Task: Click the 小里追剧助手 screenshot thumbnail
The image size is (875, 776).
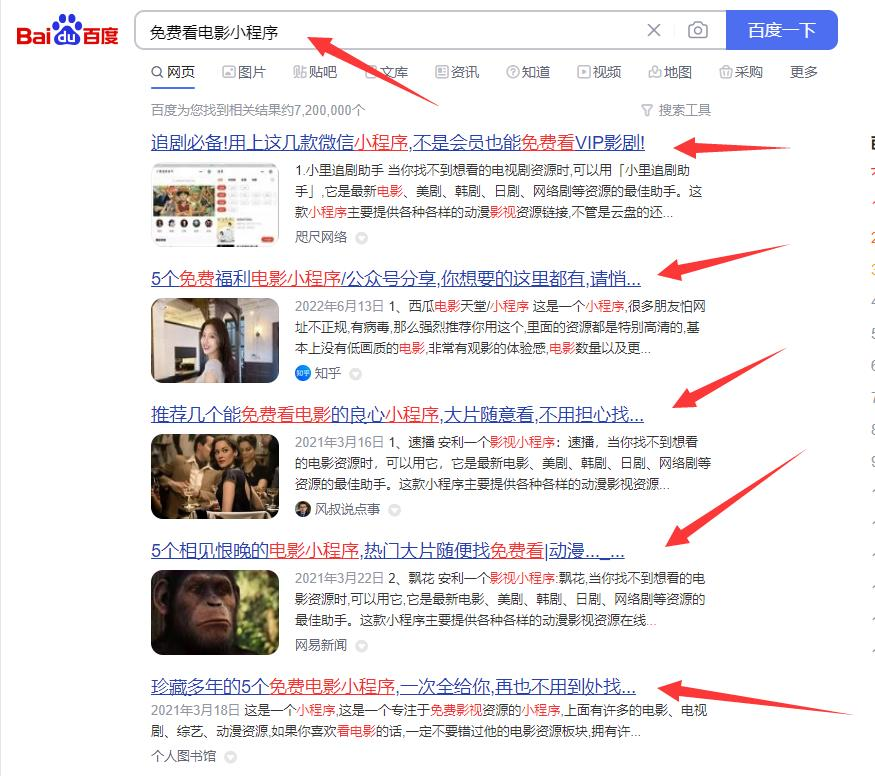Action: pyautogui.click(x=215, y=204)
